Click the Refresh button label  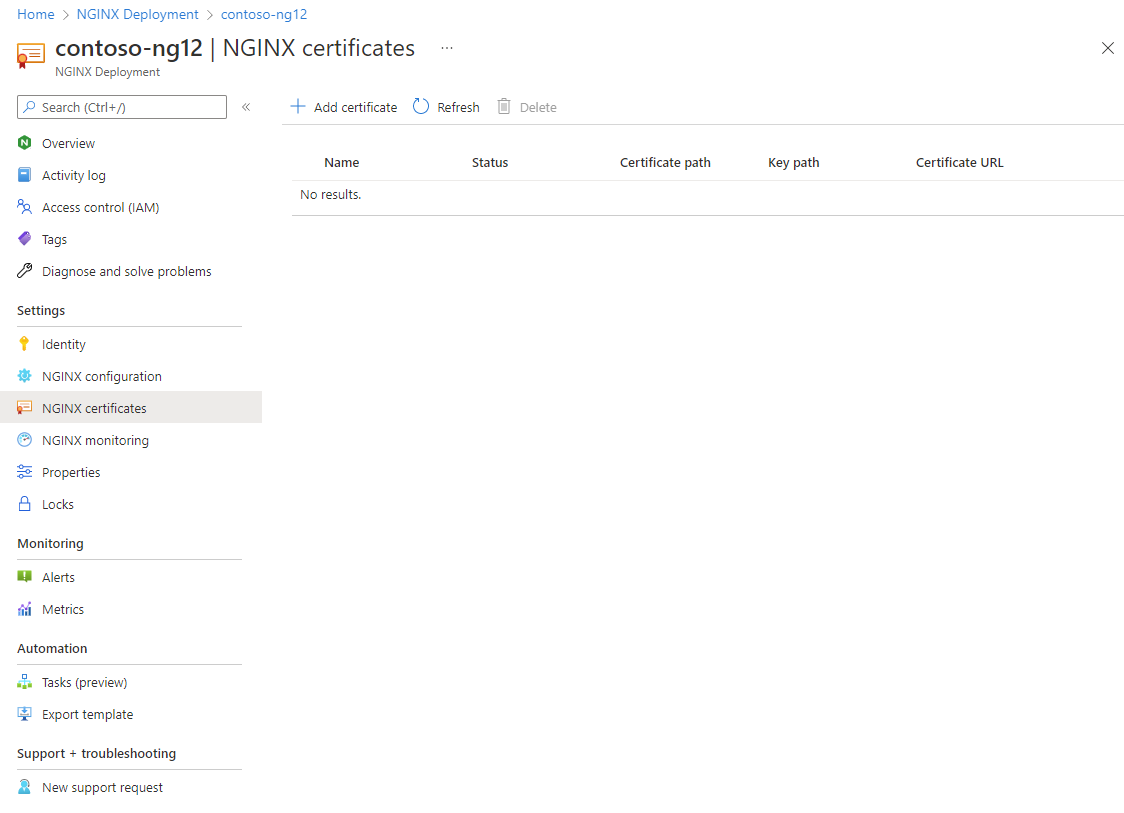pyautogui.click(x=458, y=107)
